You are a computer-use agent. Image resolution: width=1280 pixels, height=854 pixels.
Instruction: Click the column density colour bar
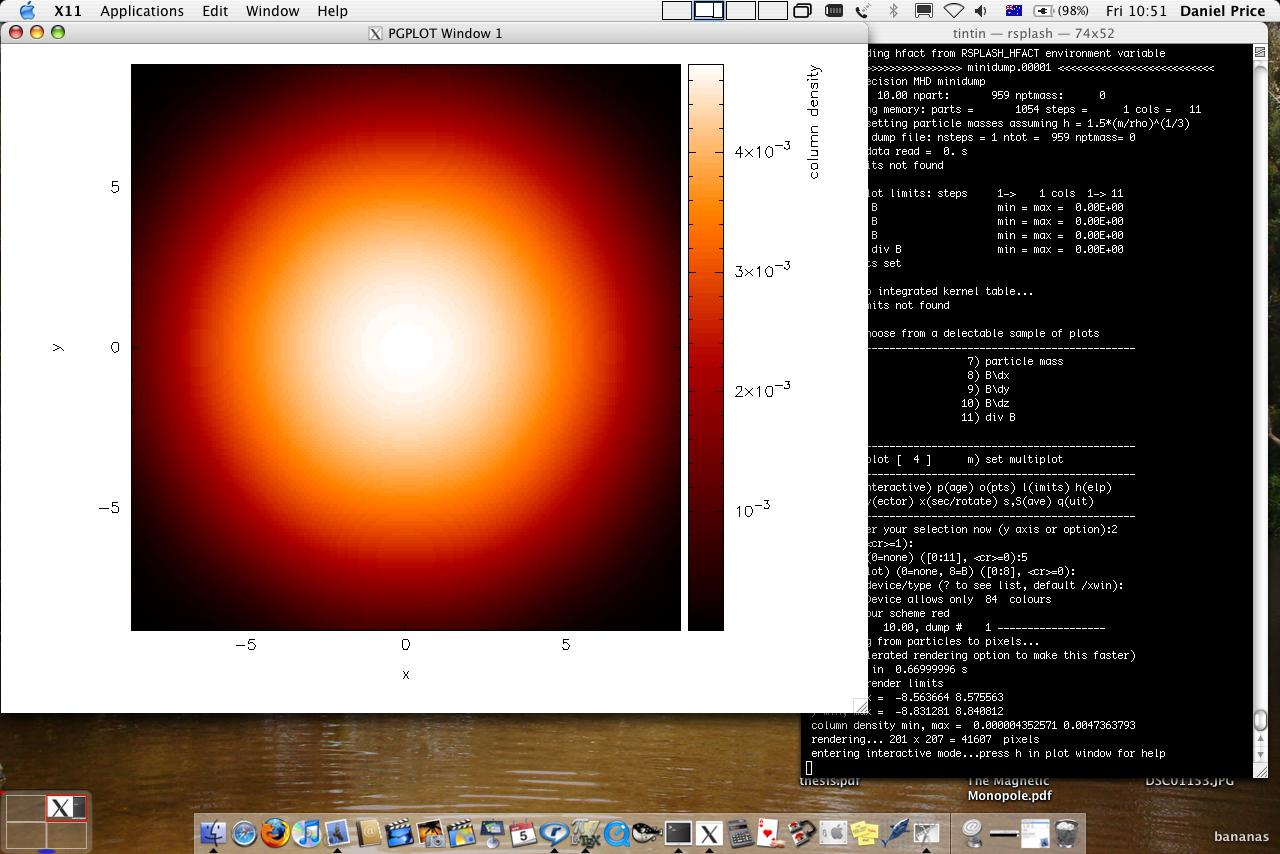coord(705,347)
